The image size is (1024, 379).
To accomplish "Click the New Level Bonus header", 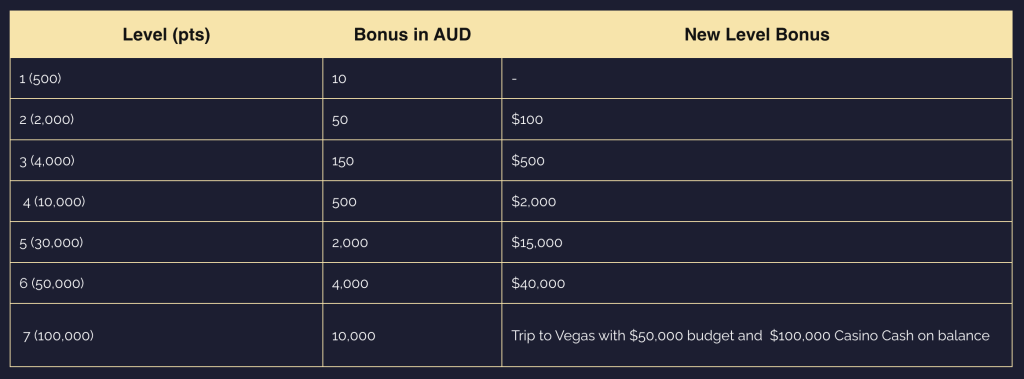I will 757,35.
